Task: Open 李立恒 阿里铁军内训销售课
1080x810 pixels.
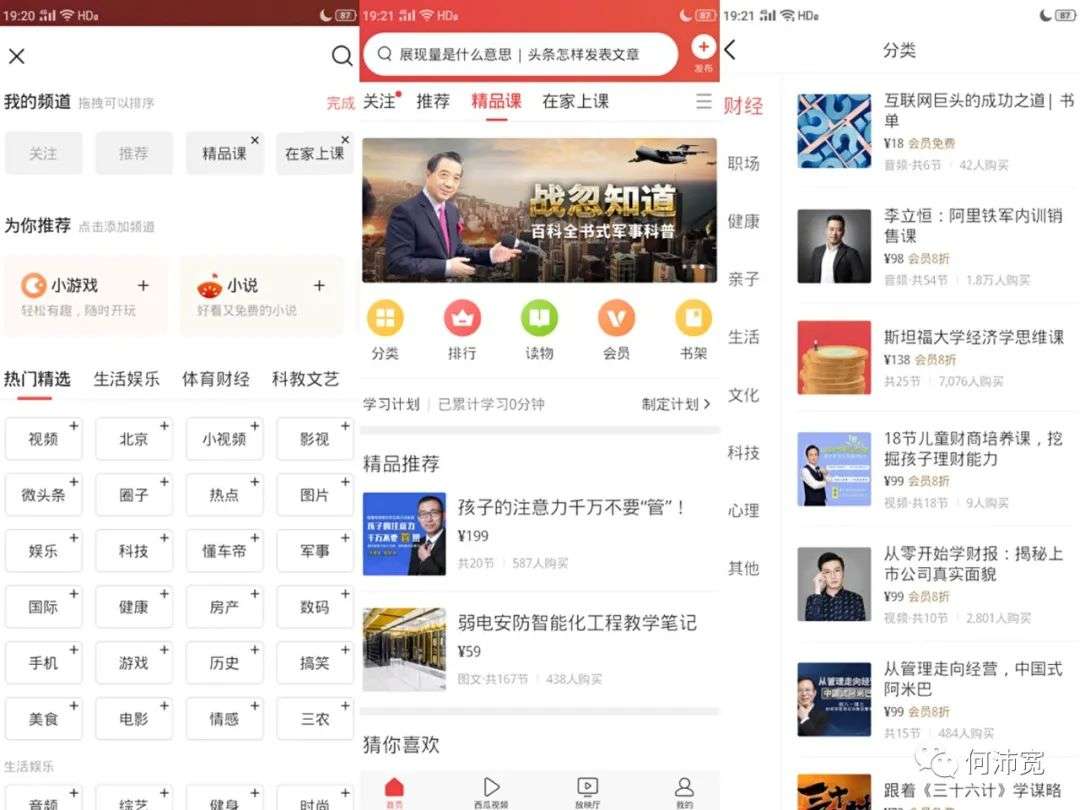Action: click(935, 247)
